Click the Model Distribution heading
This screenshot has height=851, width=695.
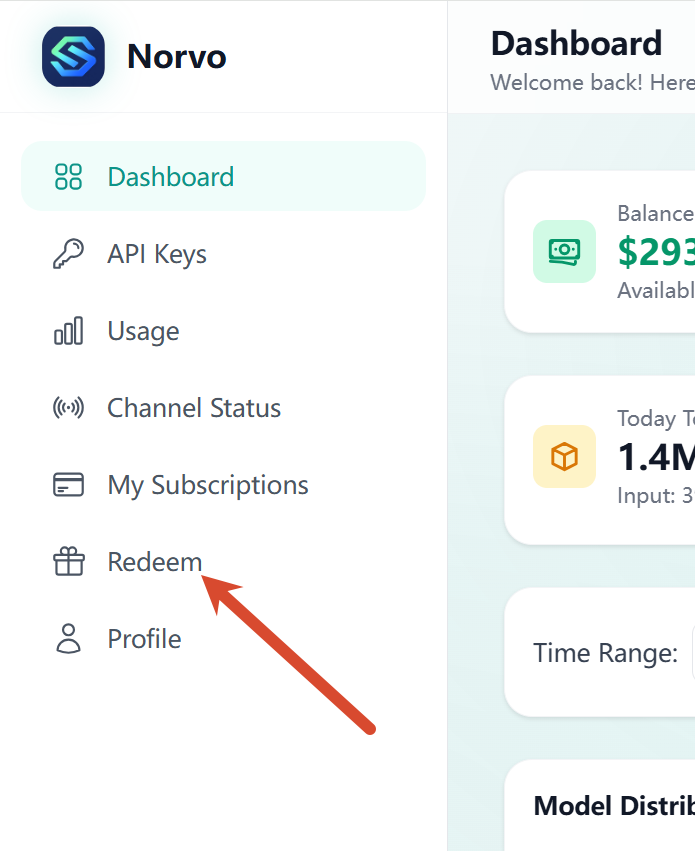[614, 805]
